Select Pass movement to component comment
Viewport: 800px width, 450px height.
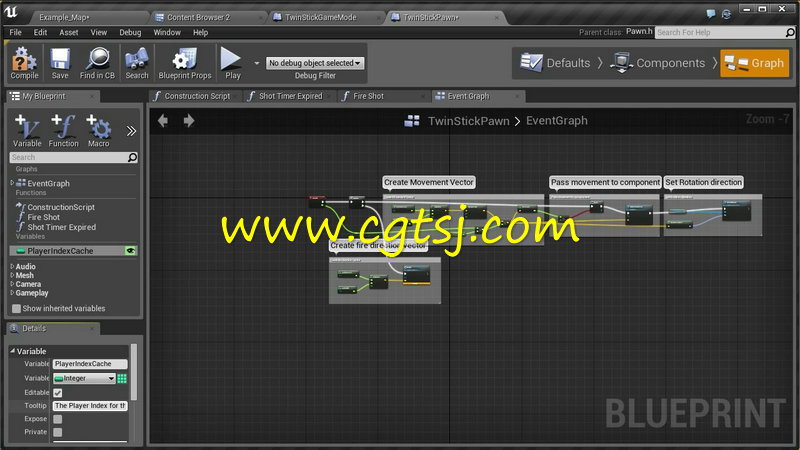click(x=605, y=182)
